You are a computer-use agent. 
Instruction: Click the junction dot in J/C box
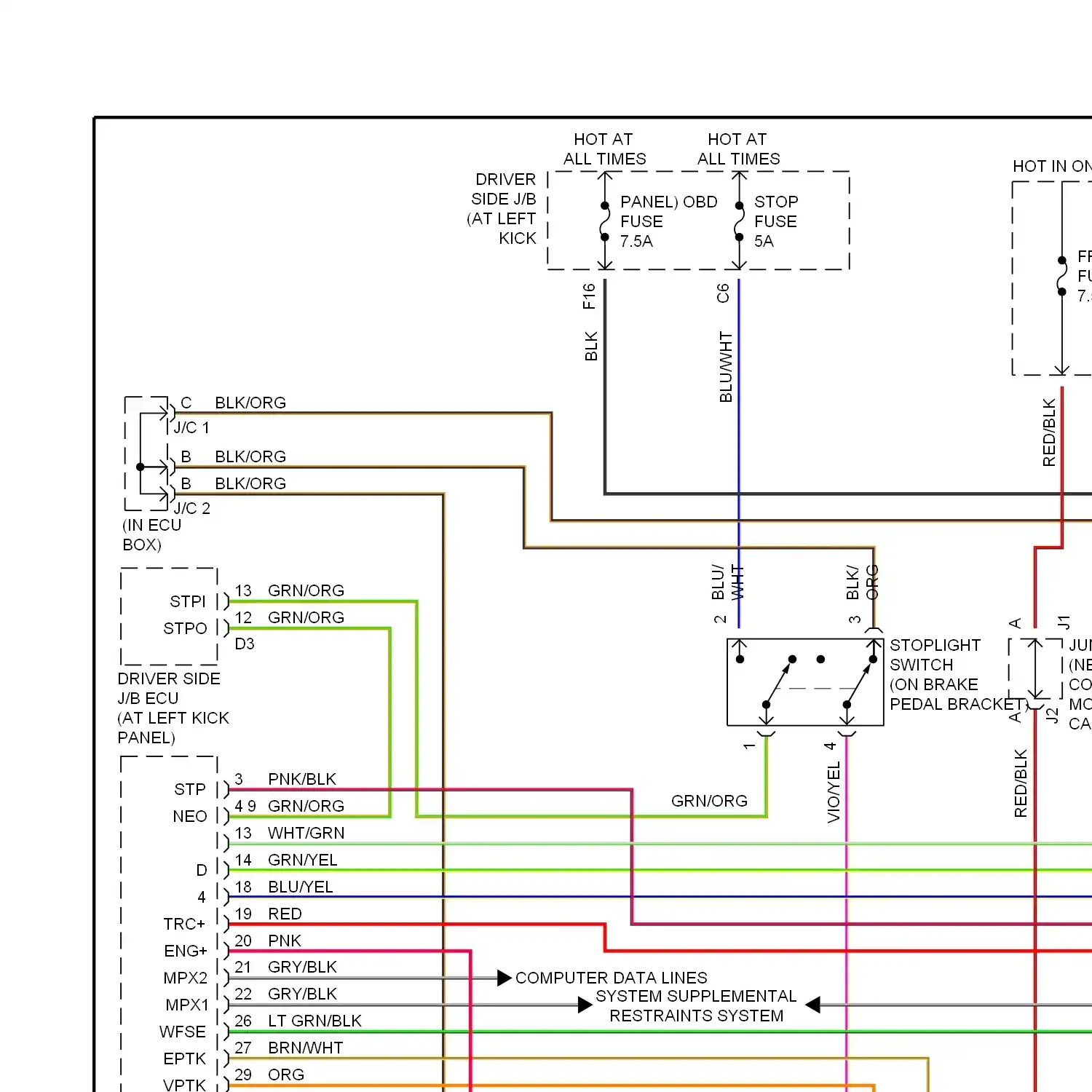141,467
